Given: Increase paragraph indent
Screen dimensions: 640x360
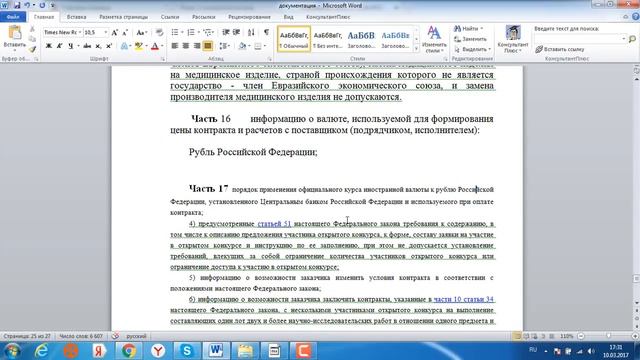Looking at the screenshot, I should pyautogui.click(x=236, y=32).
